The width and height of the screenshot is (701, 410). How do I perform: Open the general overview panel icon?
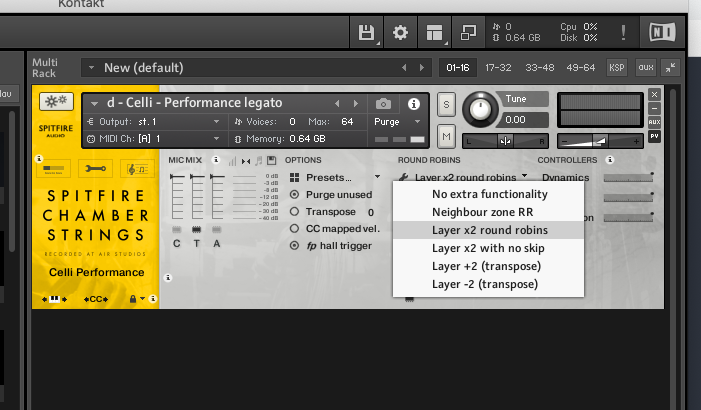pyautogui.click(x=54, y=169)
